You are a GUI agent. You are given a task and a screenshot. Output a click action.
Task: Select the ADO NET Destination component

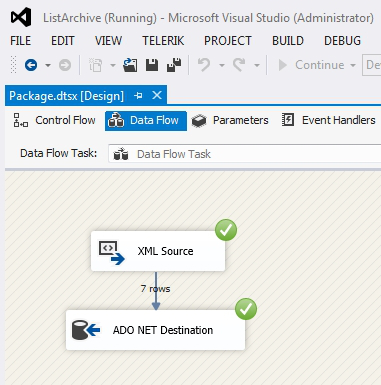[155, 330]
